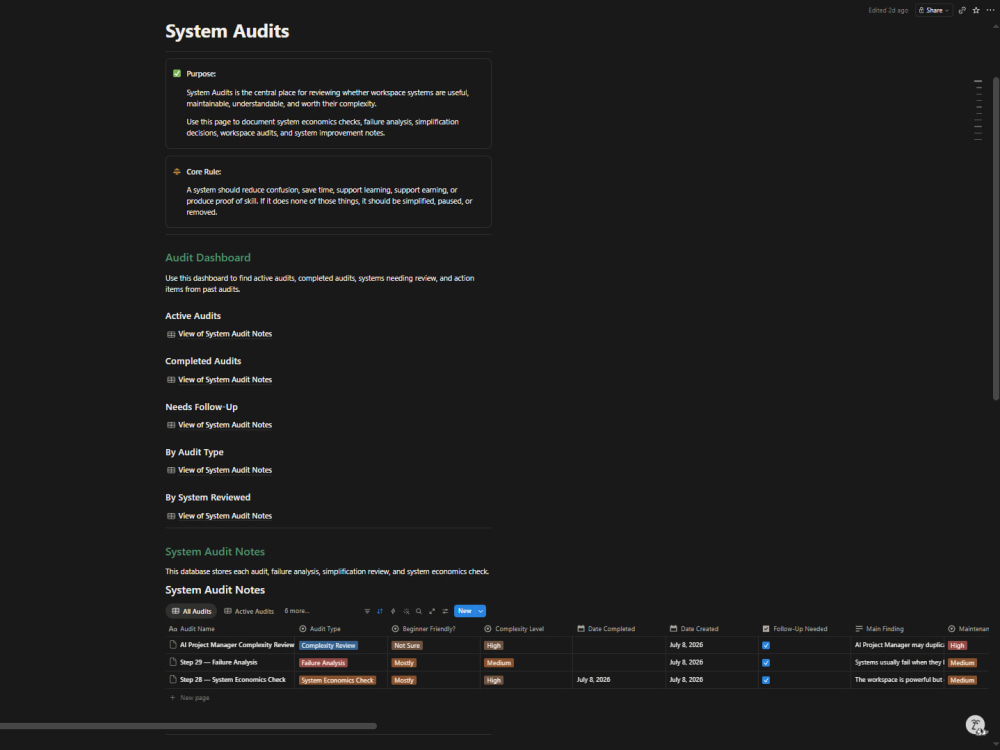Image resolution: width=1000 pixels, height=750 pixels.
Task: Click the page title System Audits
Action: click(227, 31)
